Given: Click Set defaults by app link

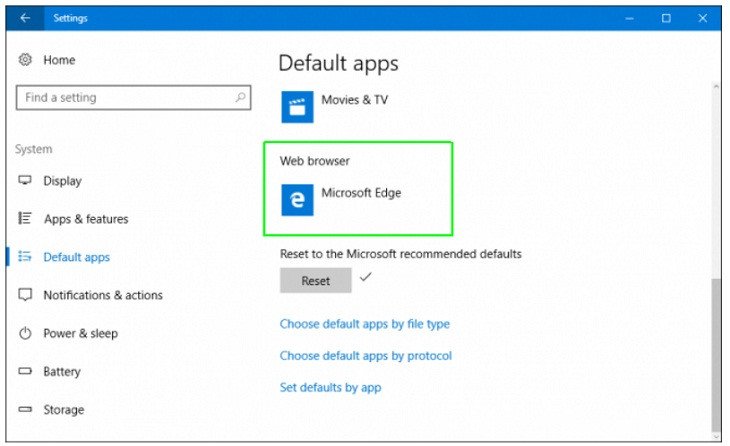Looking at the screenshot, I should tap(330, 387).
